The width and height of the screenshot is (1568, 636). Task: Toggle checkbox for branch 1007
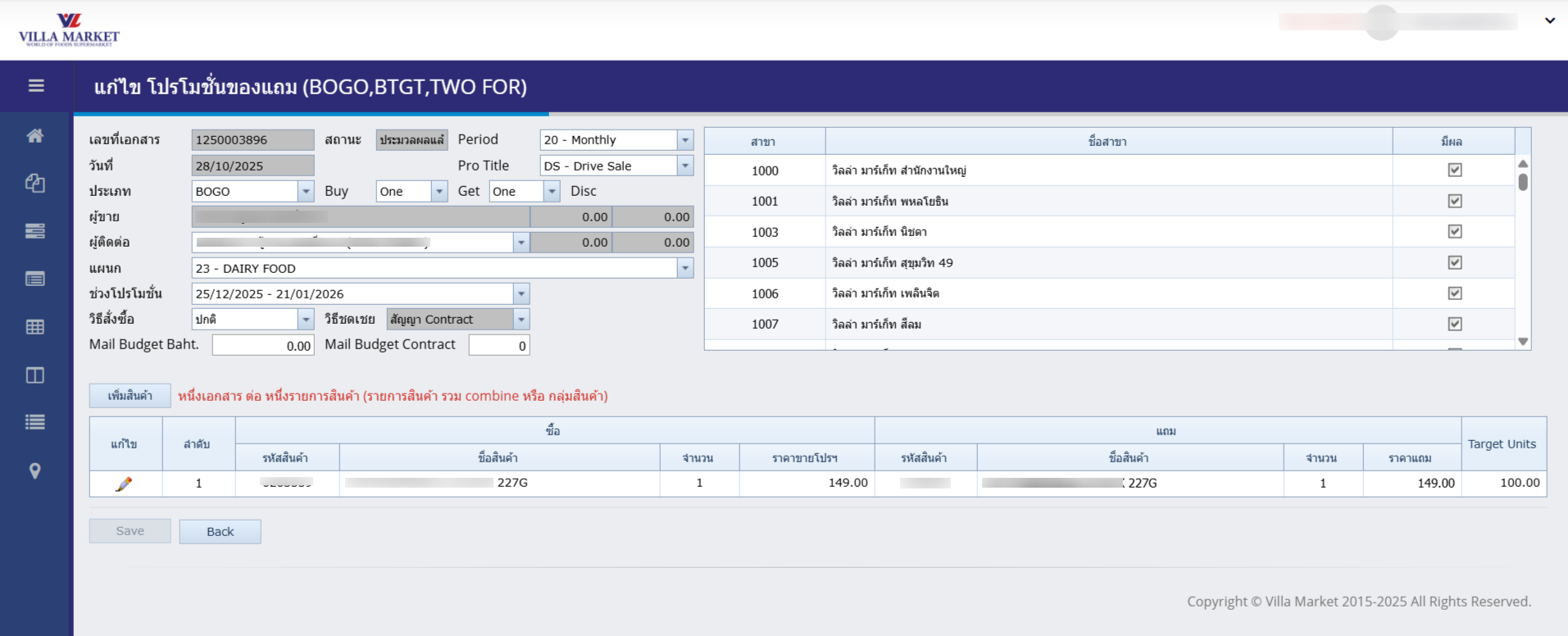pyautogui.click(x=1454, y=325)
